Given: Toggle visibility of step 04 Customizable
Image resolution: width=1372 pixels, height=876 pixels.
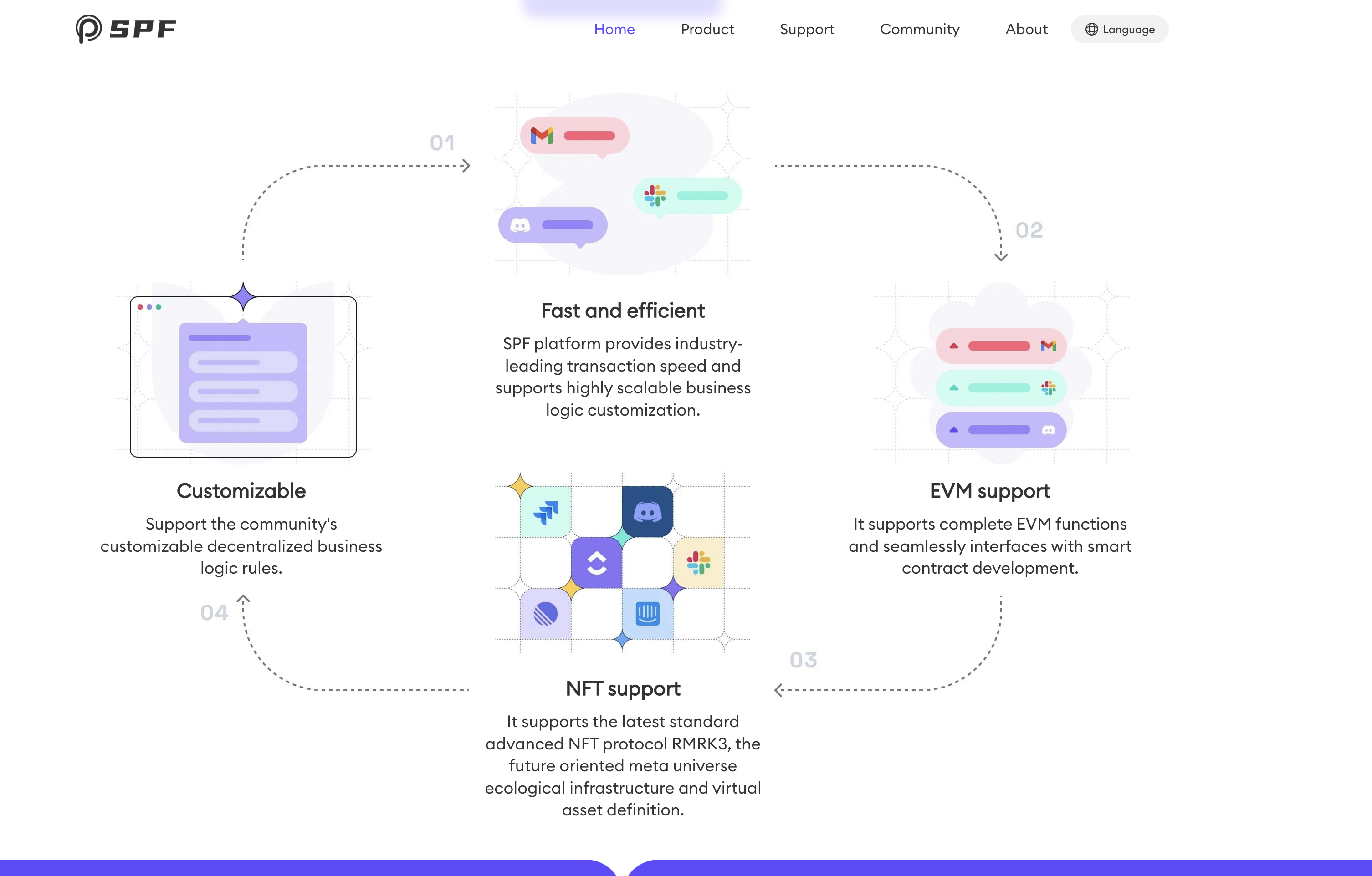Looking at the screenshot, I should [240, 490].
